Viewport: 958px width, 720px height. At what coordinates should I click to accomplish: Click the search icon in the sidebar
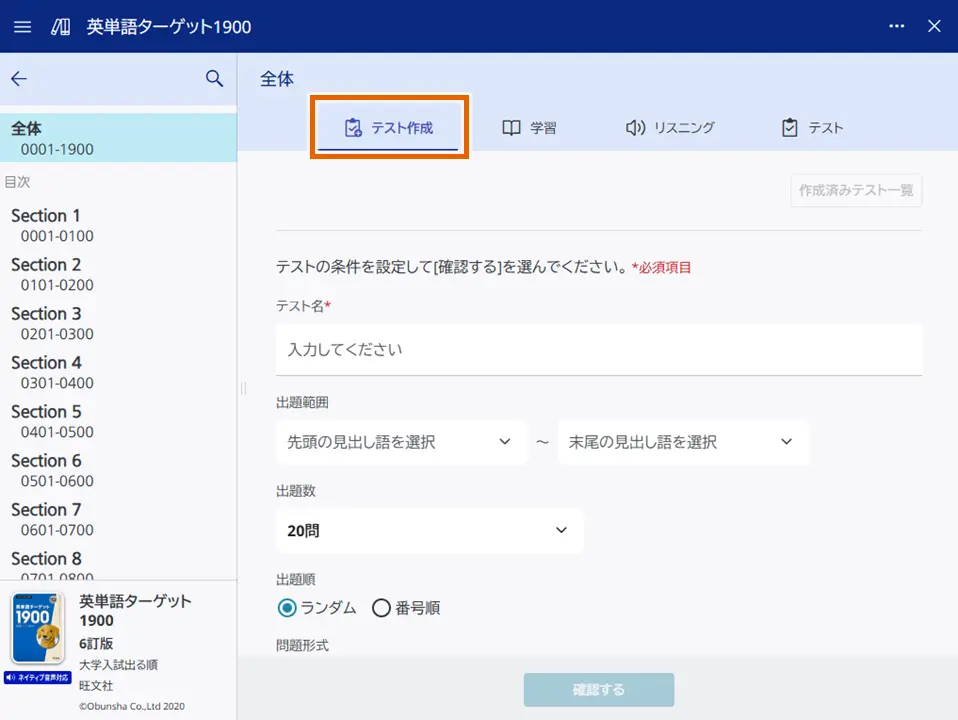[x=215, y=76]
